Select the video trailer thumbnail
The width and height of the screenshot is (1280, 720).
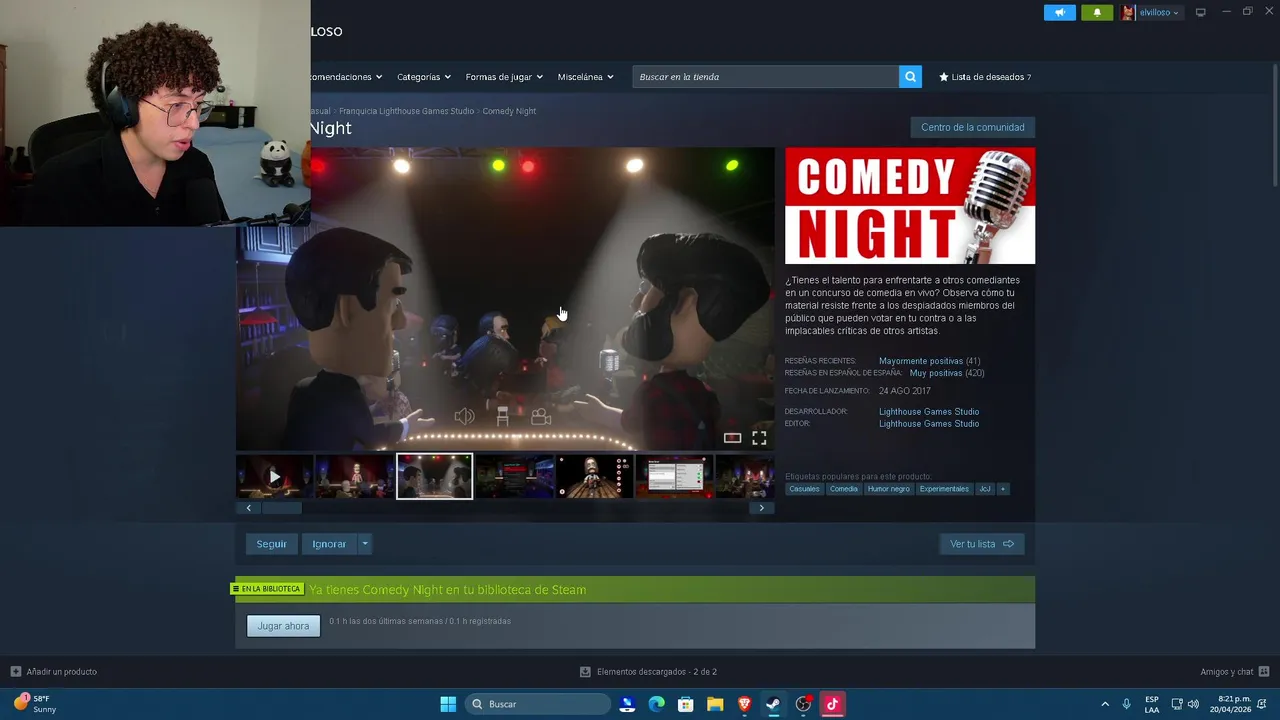274,477
